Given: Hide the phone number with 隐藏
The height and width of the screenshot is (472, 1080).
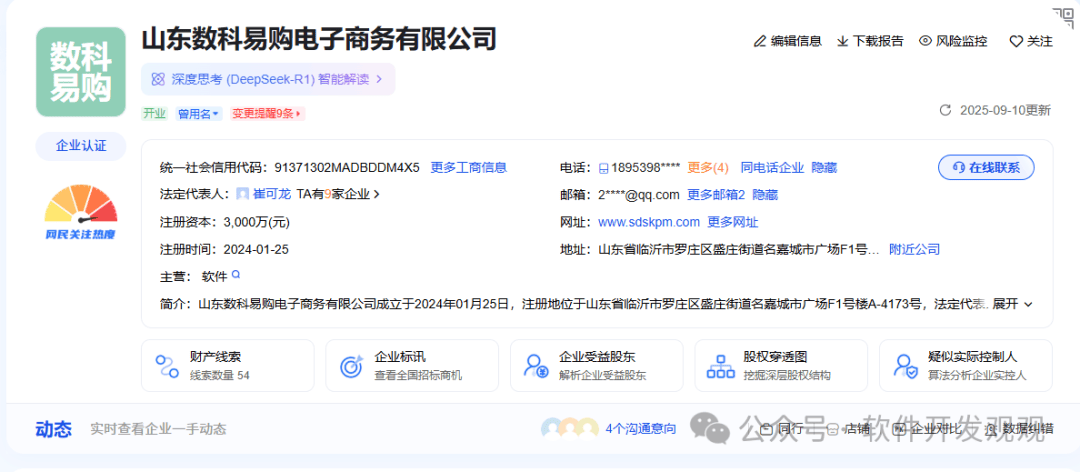Looking at the screenshot, I should [824, 168].
